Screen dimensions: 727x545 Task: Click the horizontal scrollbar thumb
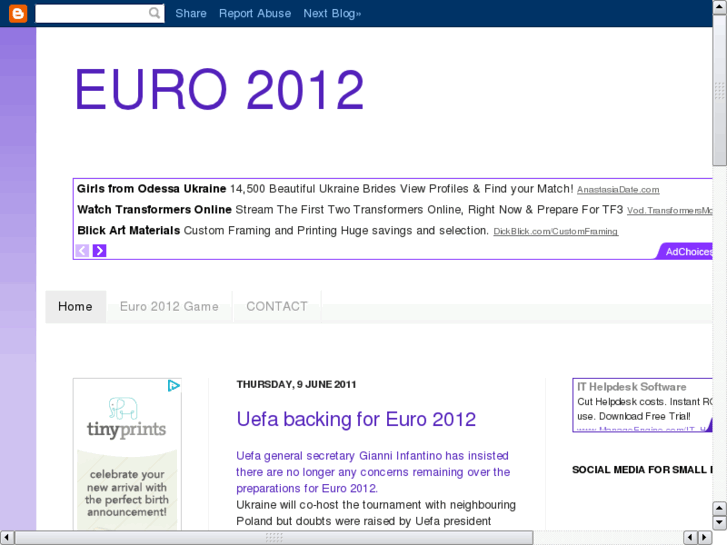[x=274, y=538]
